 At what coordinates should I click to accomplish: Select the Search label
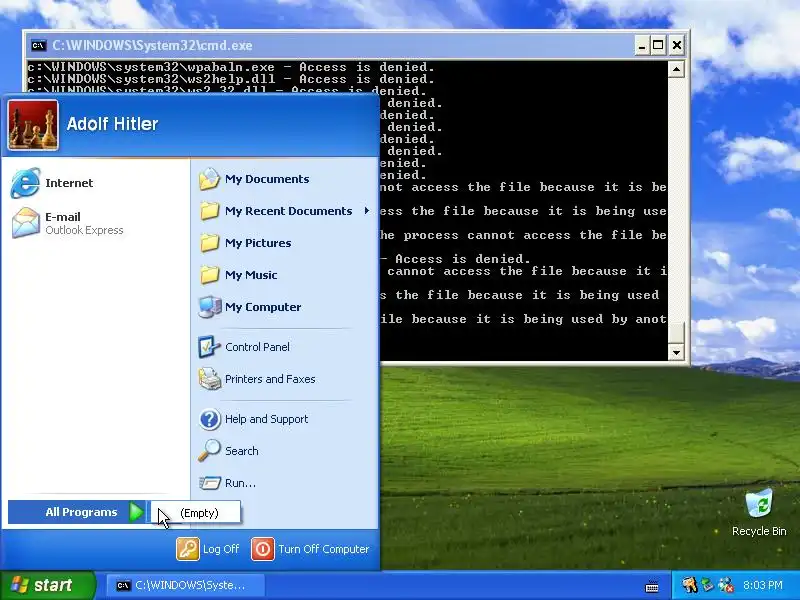point(242,451)
